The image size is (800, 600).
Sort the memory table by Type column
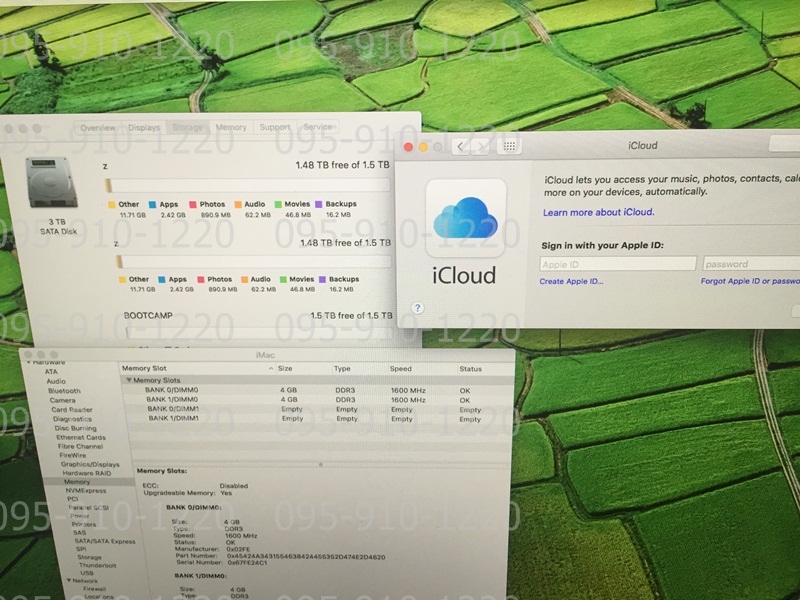pos(342,368)
